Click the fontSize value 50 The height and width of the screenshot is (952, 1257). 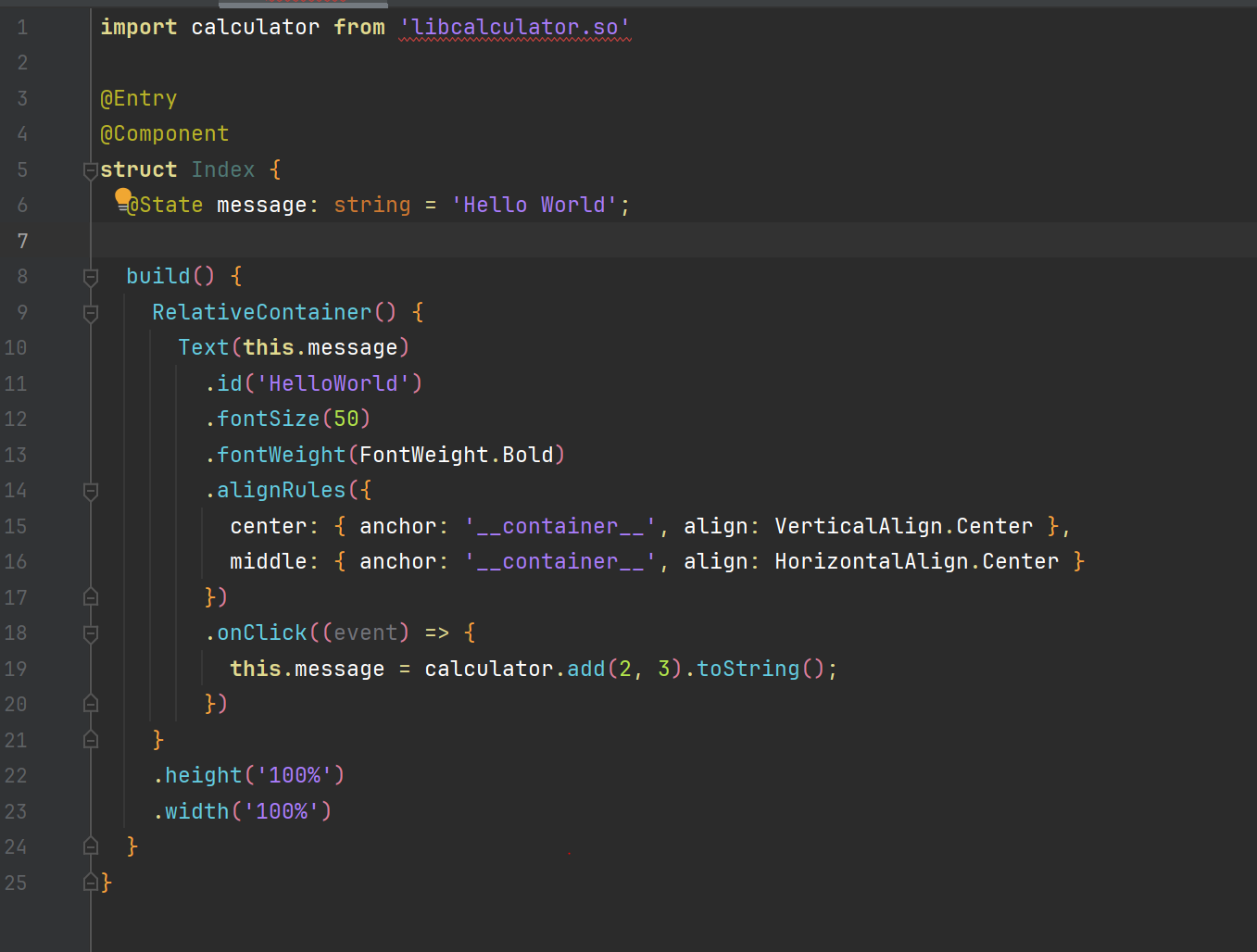click(x=346, y=420)
